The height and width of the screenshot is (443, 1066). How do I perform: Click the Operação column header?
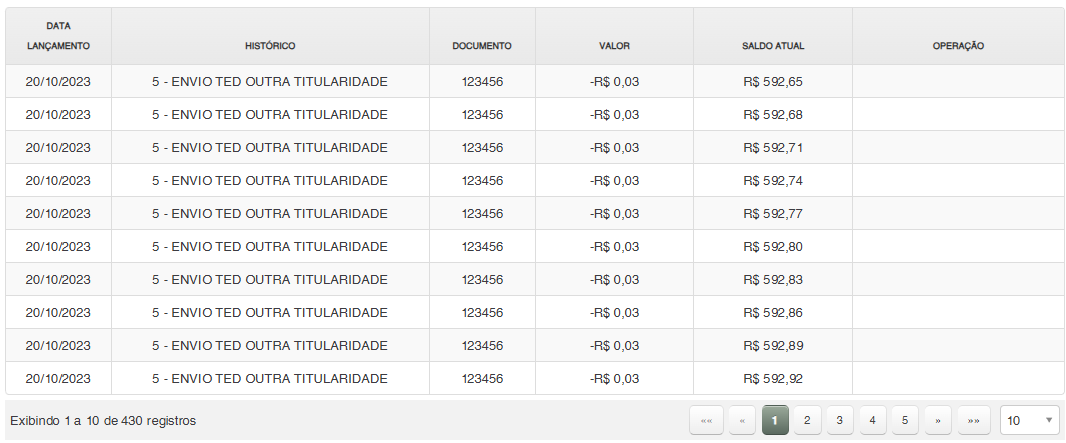click(958, 46)
